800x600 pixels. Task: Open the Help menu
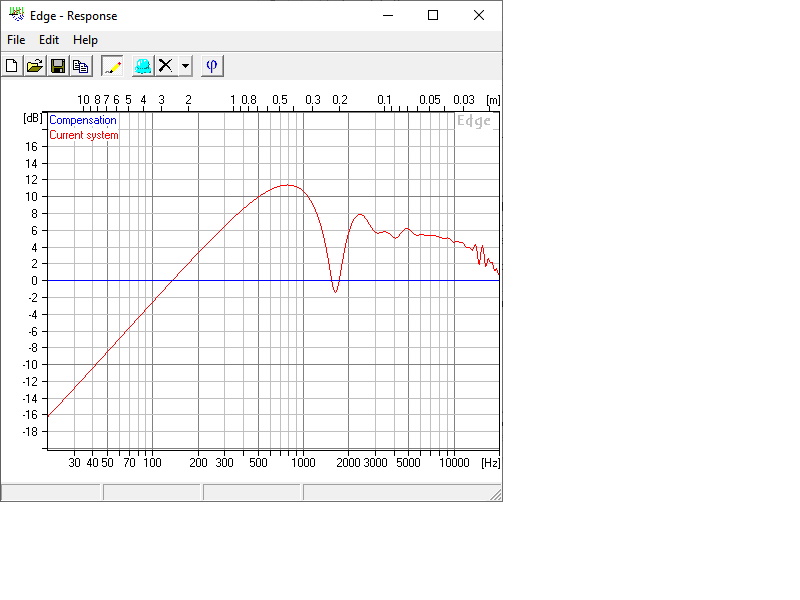85,40
